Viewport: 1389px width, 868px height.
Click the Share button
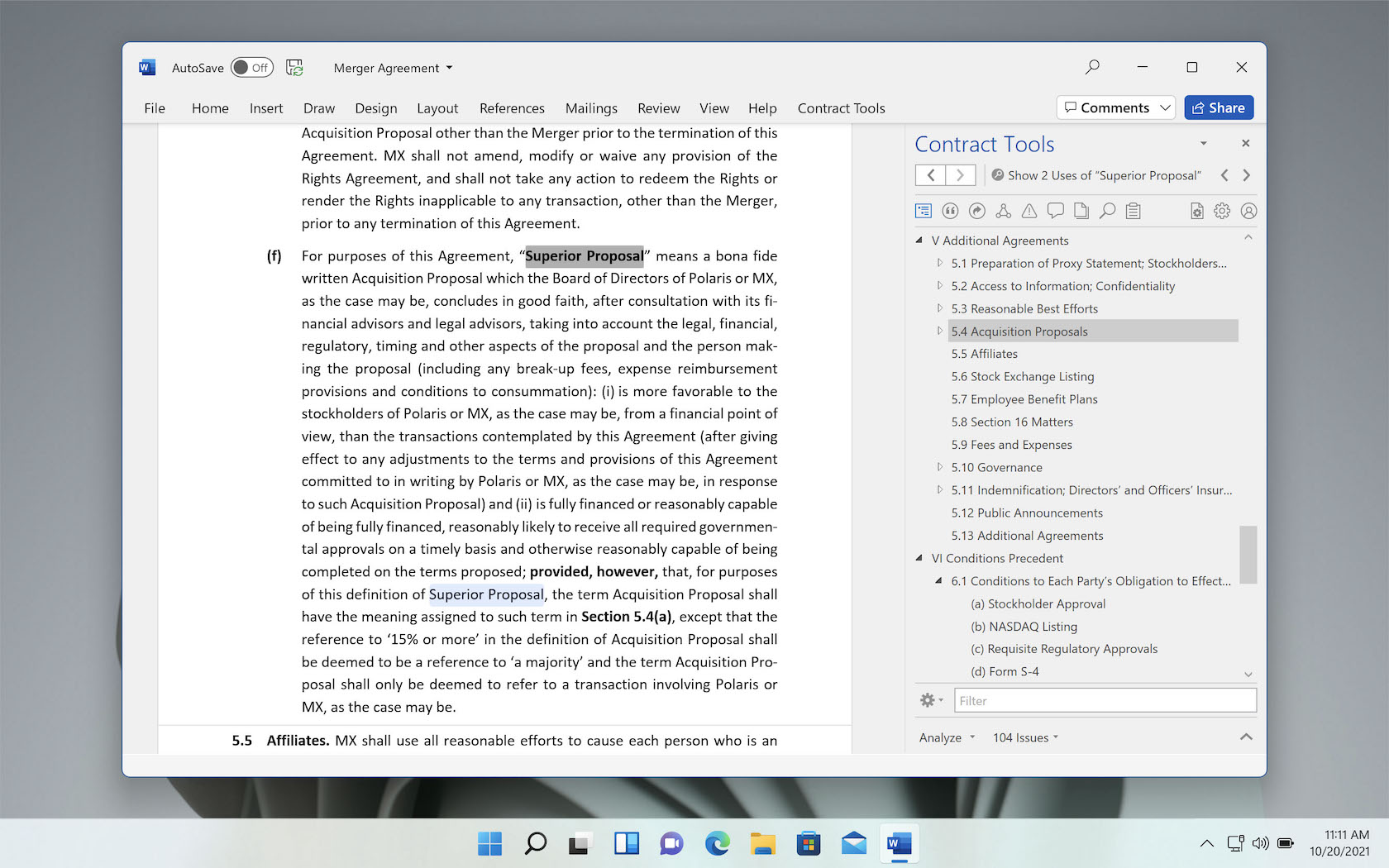(x=1219, y=107)
